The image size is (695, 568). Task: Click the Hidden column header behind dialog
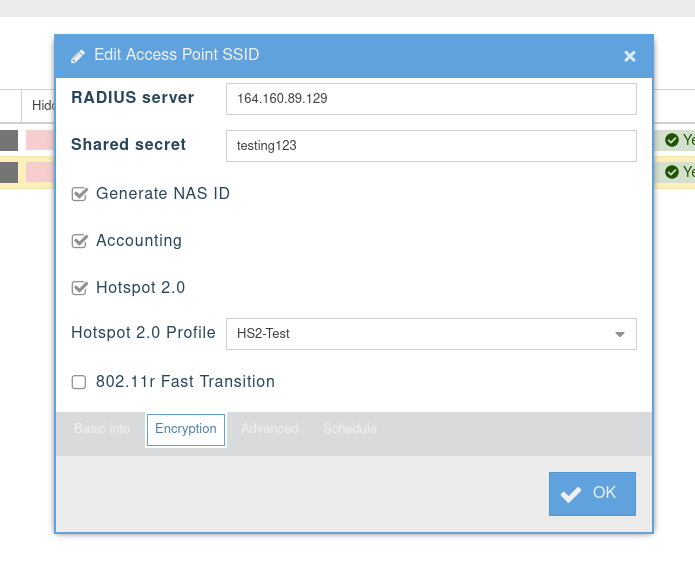coord(42,105)
